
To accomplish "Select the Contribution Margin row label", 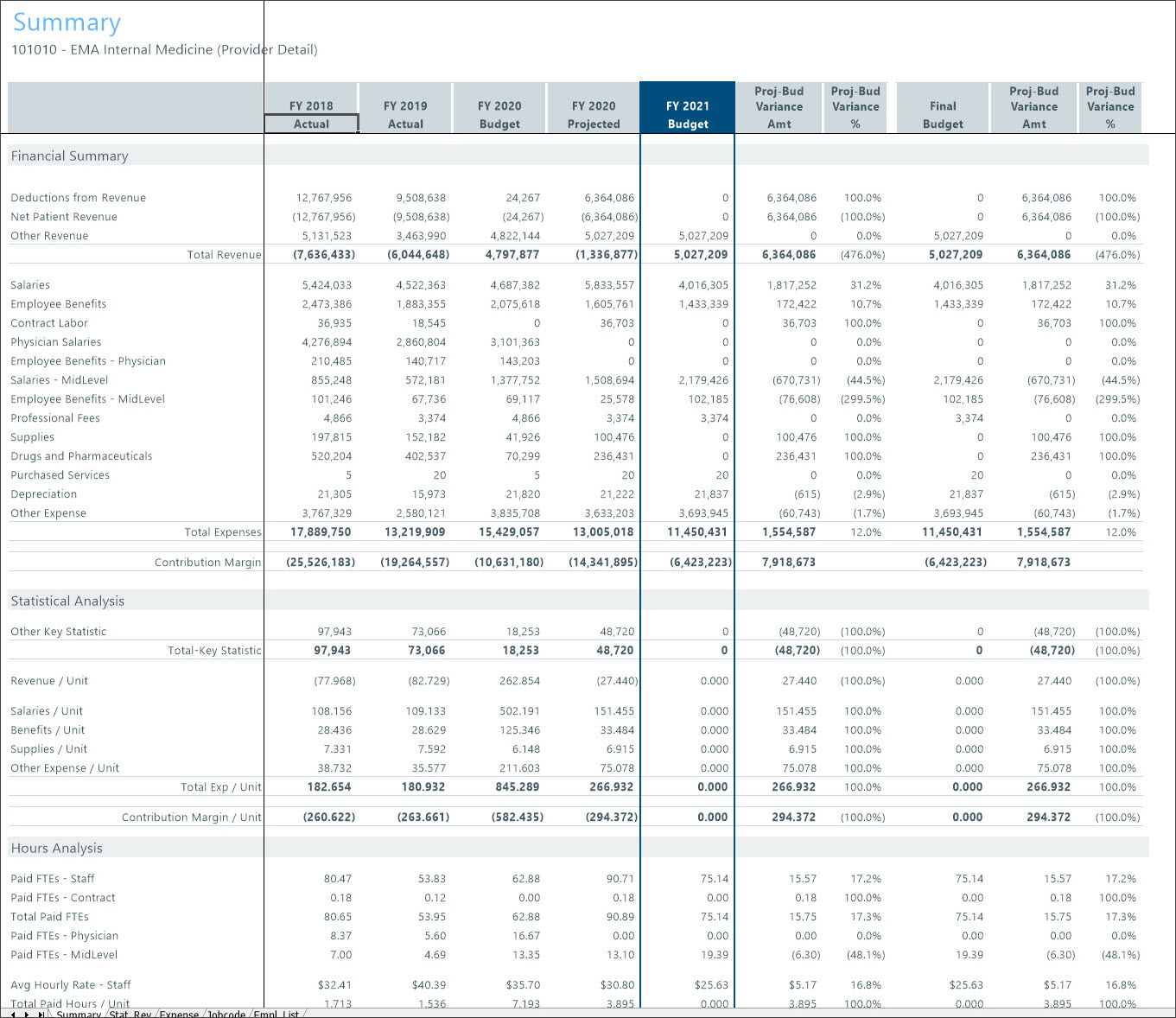I will pyautogui.click(x=207, y=562).
